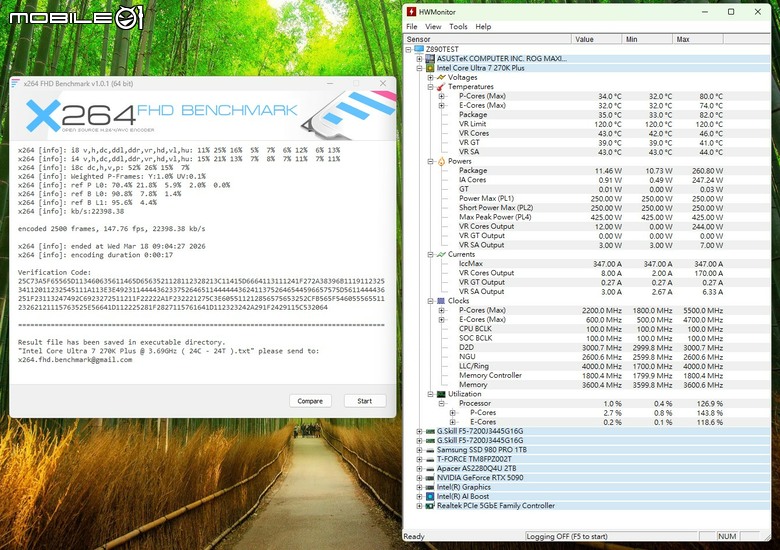This screenshot has height=550, width=780.
Task: Click the Utilization monitor icon
Action: 441,394
